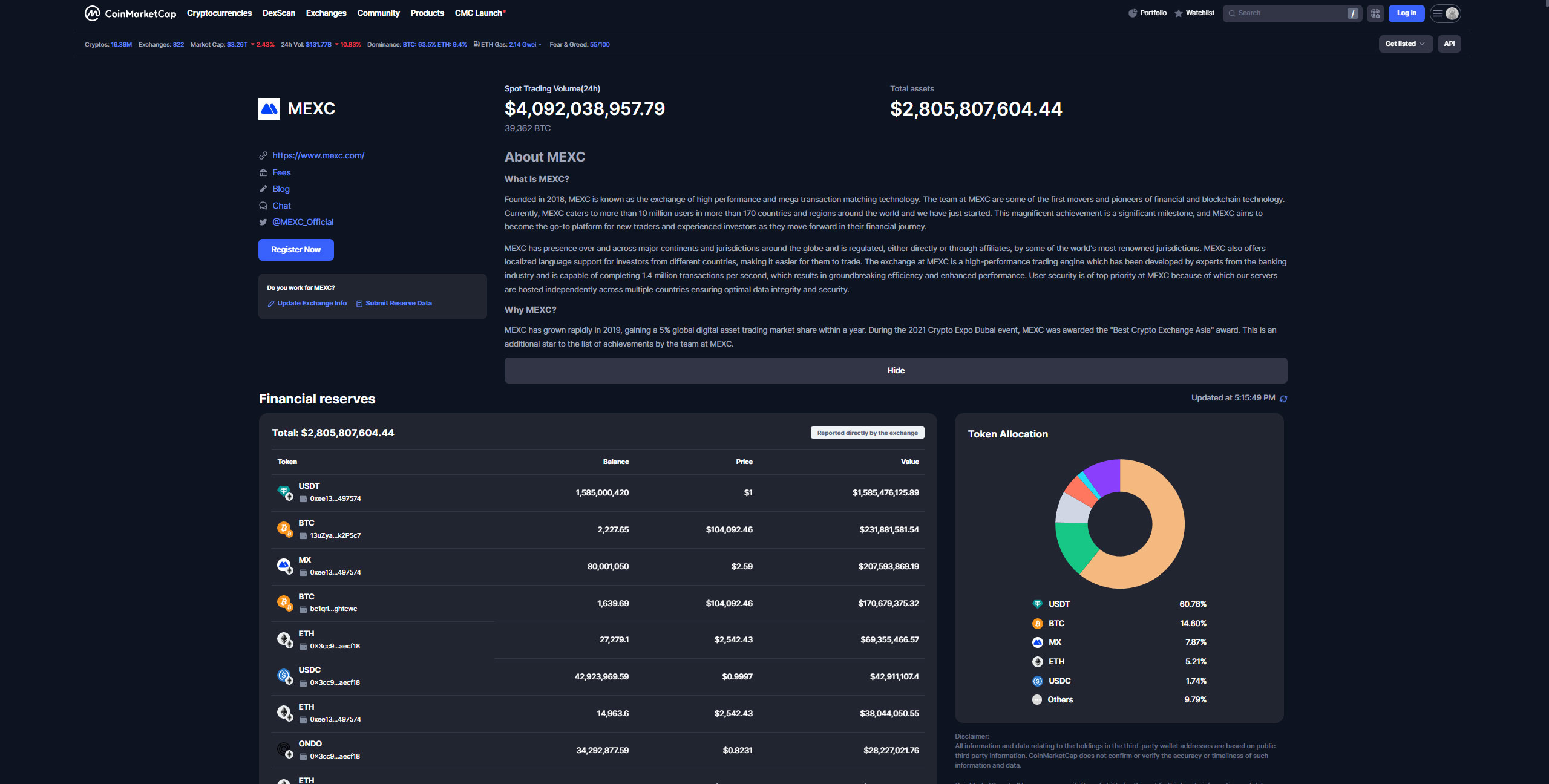Click the MEXC exchange logo
1549x784 pixels.
pos(269,109)
